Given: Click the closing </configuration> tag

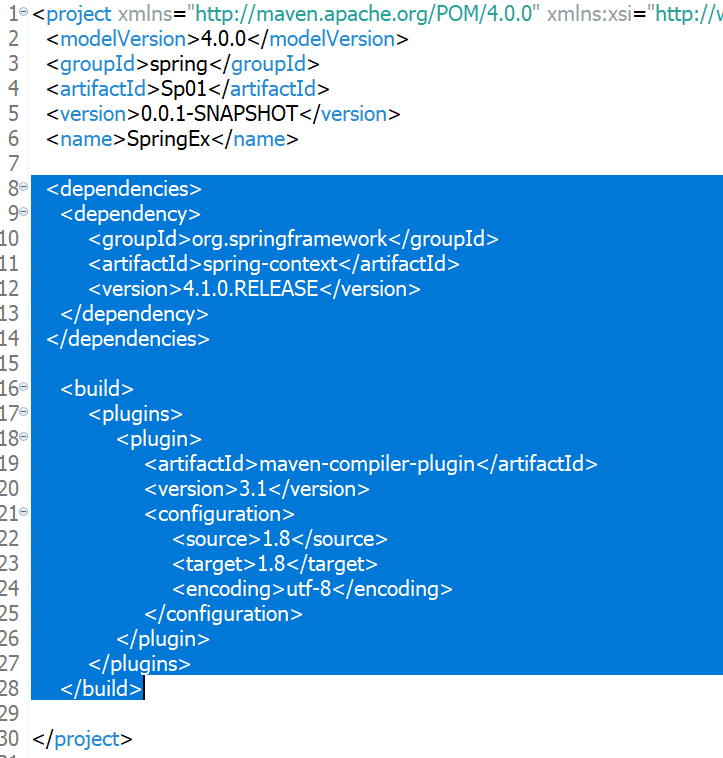Looking at the screenshot, I should pos(224,614).
